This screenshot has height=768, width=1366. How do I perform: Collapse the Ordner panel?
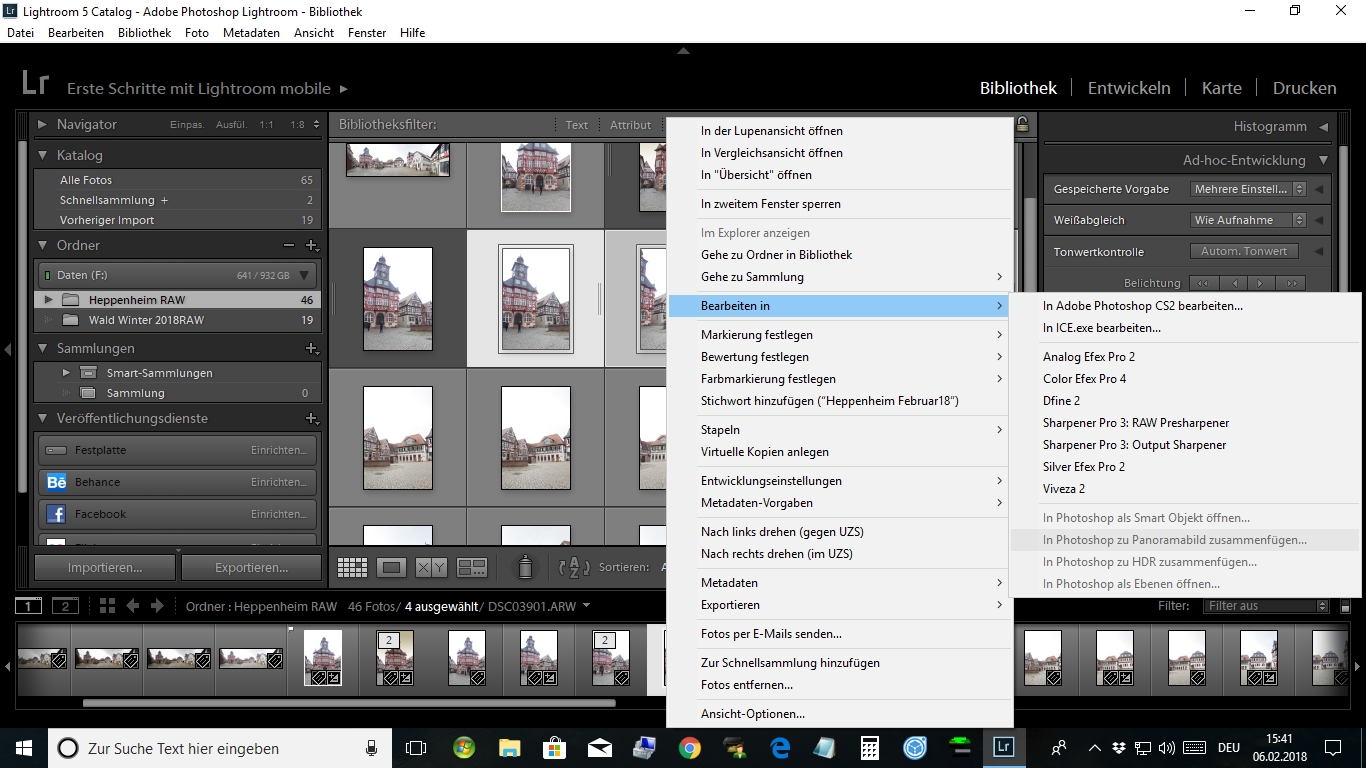point(43,245)
